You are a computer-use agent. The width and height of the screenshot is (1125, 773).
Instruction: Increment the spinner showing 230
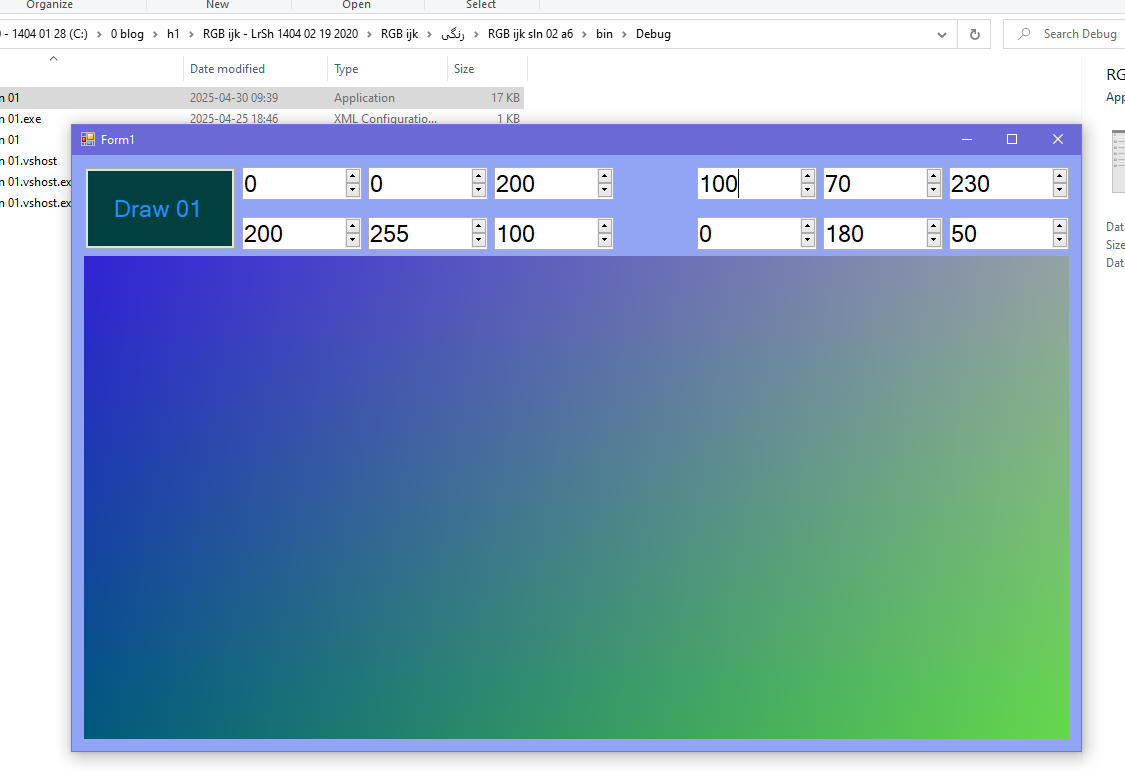1060,177
